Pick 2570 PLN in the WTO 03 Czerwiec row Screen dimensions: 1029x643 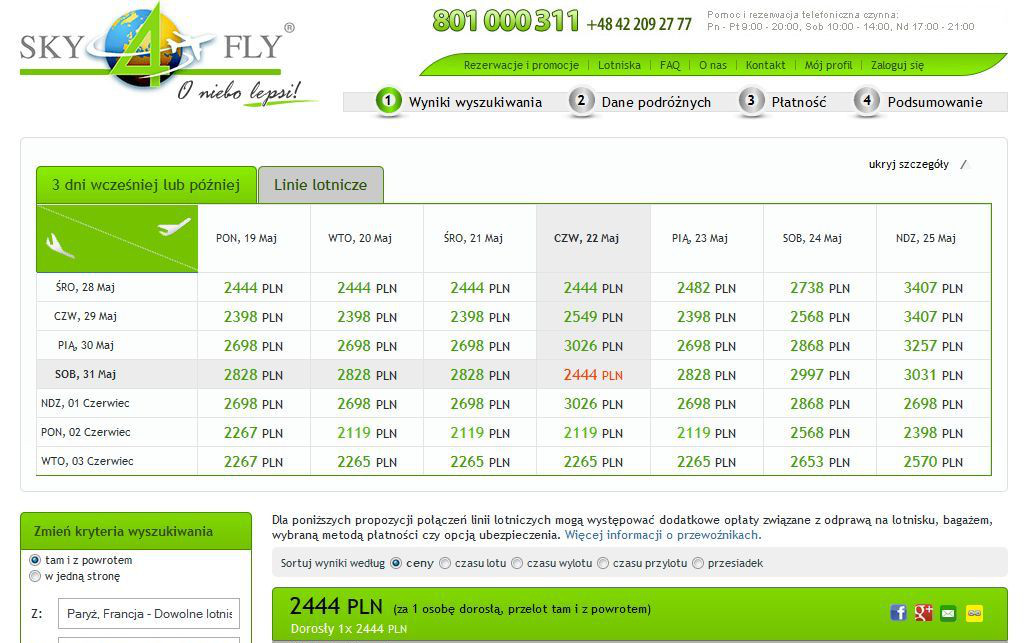pos(933,461)
